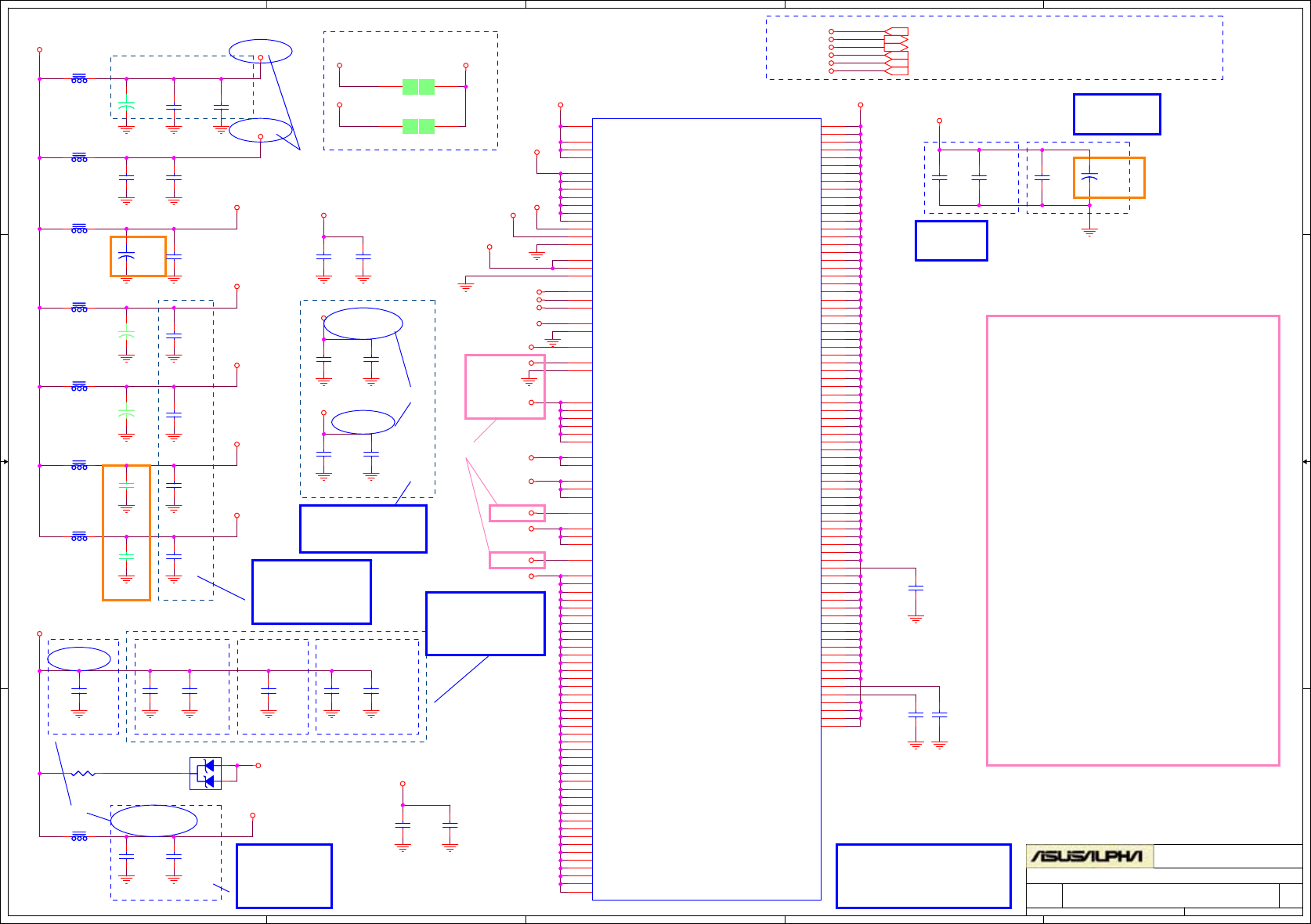Select the ground symbol under top-right capacitor group
The height and width of the screenshot is (924, 1311).
tap(1089, 232)
